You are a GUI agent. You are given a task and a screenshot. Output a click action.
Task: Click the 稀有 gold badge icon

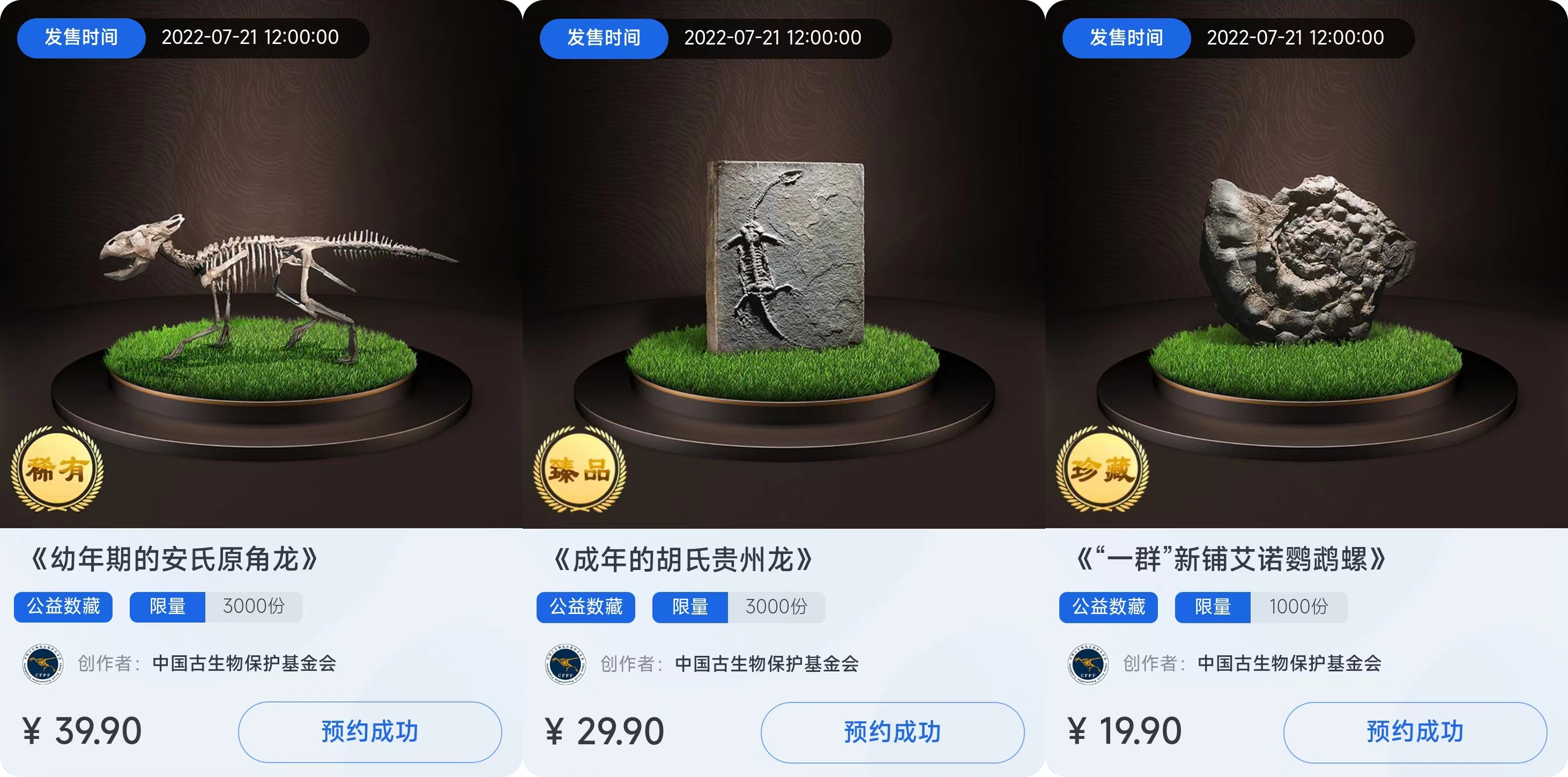point(57,469)
